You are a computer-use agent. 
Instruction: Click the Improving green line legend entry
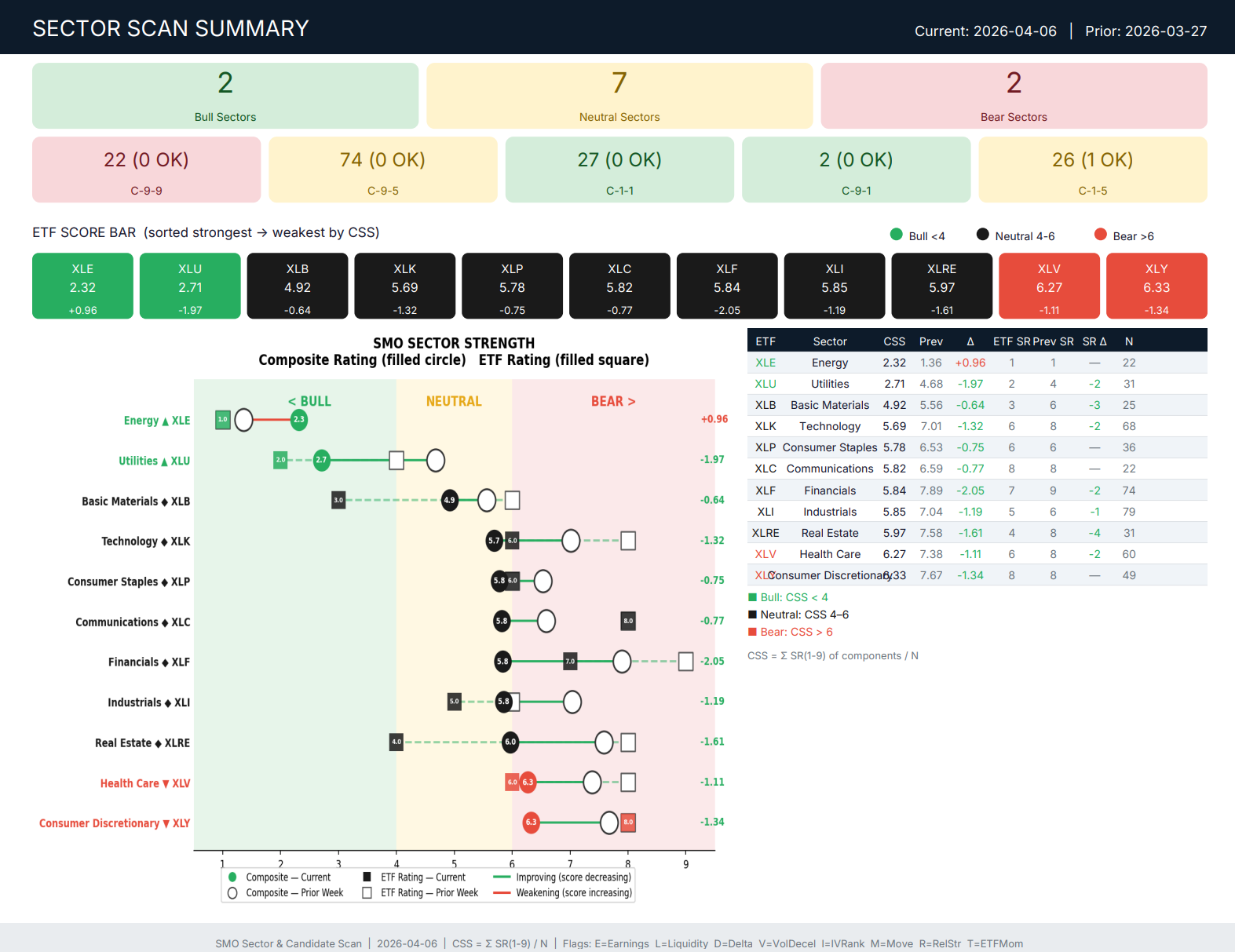click(x=562, y=877)
